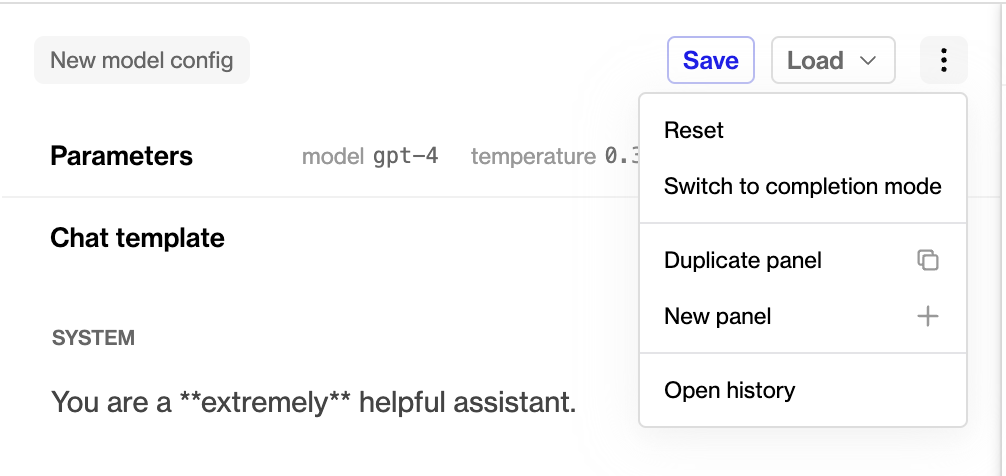Expand the Load dropdown chevron
Screen dimensions: 1006x476
pos(867,60)
